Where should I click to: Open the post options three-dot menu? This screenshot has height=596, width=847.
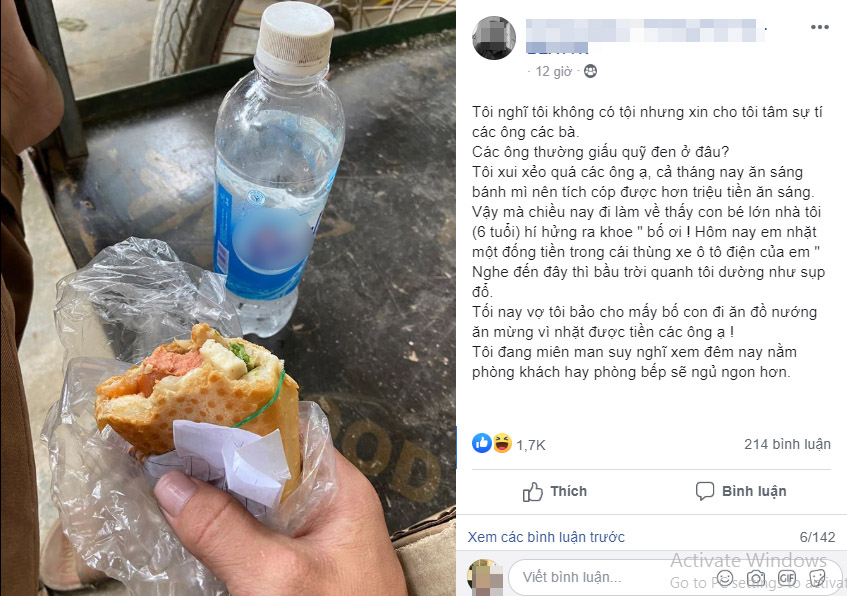819,27
